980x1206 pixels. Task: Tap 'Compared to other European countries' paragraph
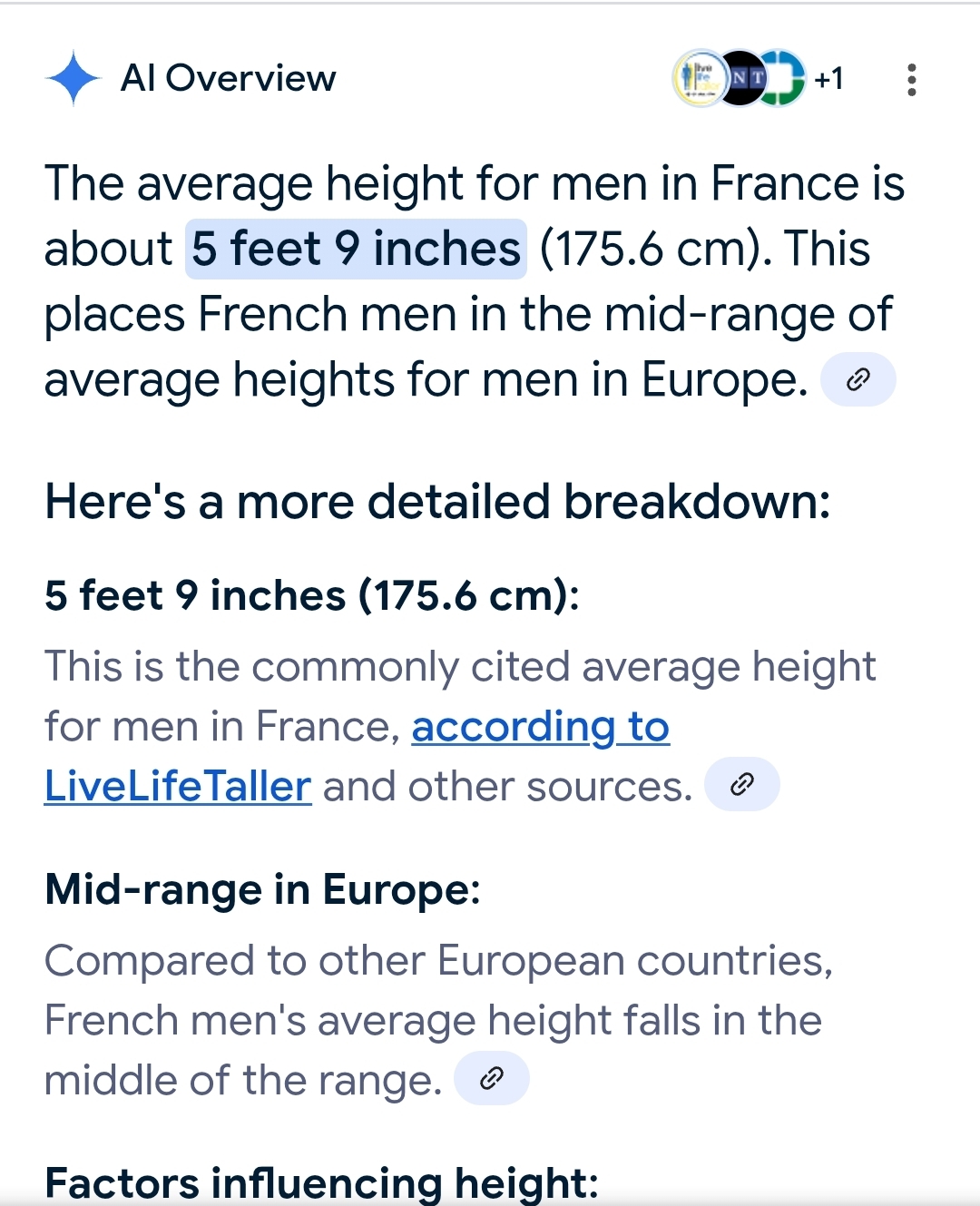point(438,1020)
